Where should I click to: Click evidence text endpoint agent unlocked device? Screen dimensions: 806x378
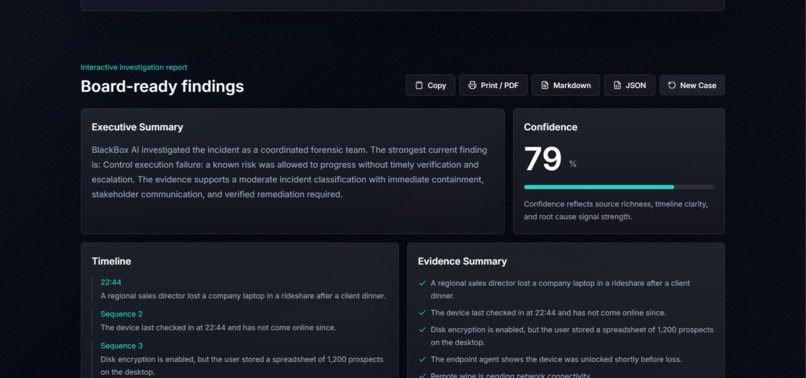pos(556,359)
